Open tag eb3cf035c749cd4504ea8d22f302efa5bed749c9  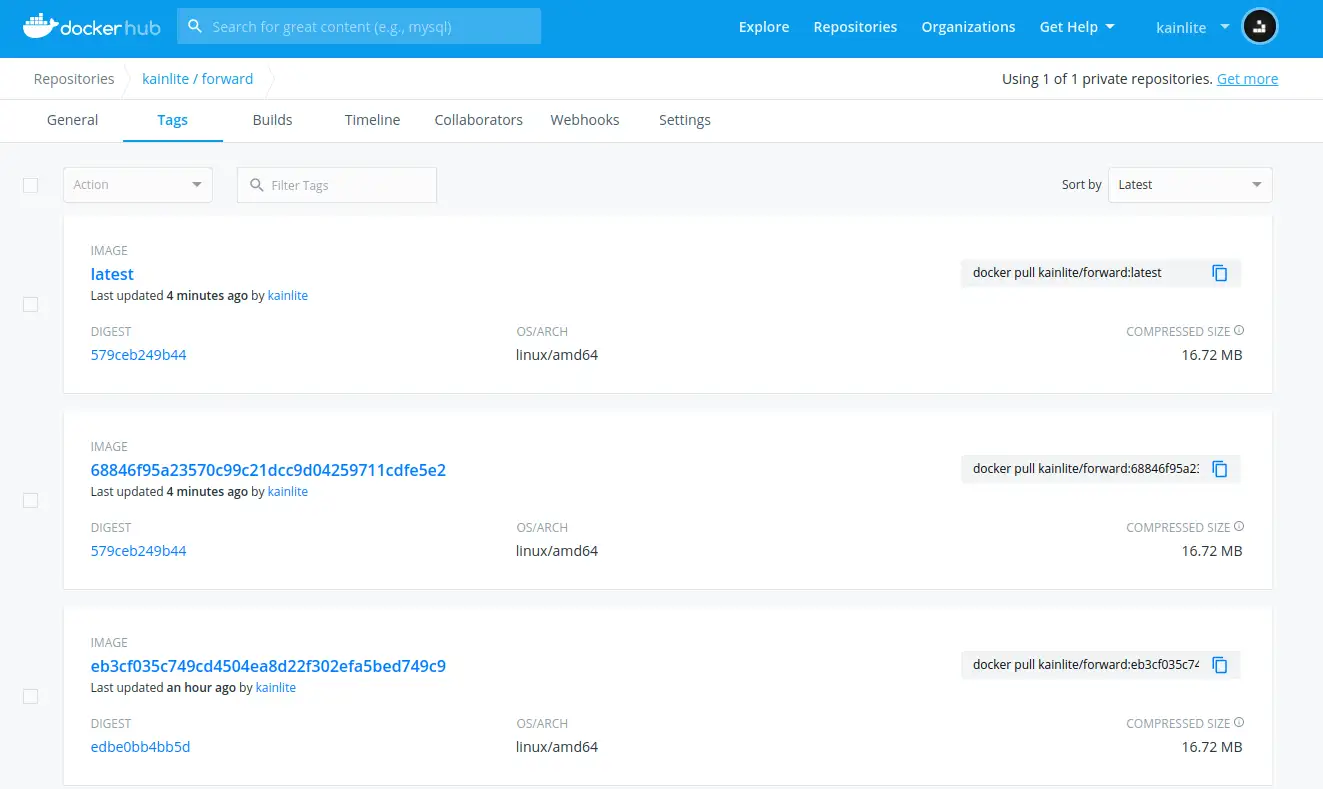[268, 666]
